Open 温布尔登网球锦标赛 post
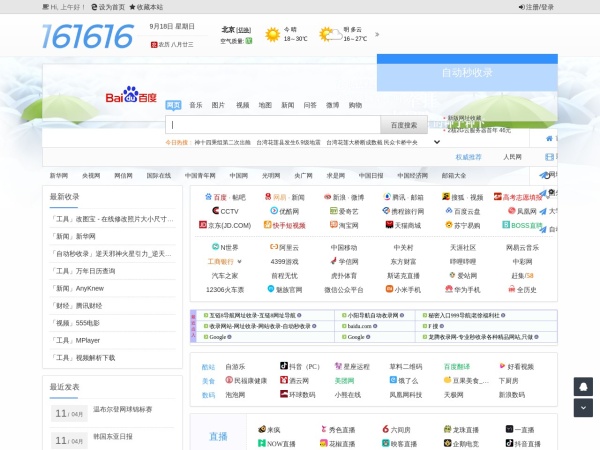Image resolution: width=600 pixels, height=450 pixels. click(x=122, y=409)
